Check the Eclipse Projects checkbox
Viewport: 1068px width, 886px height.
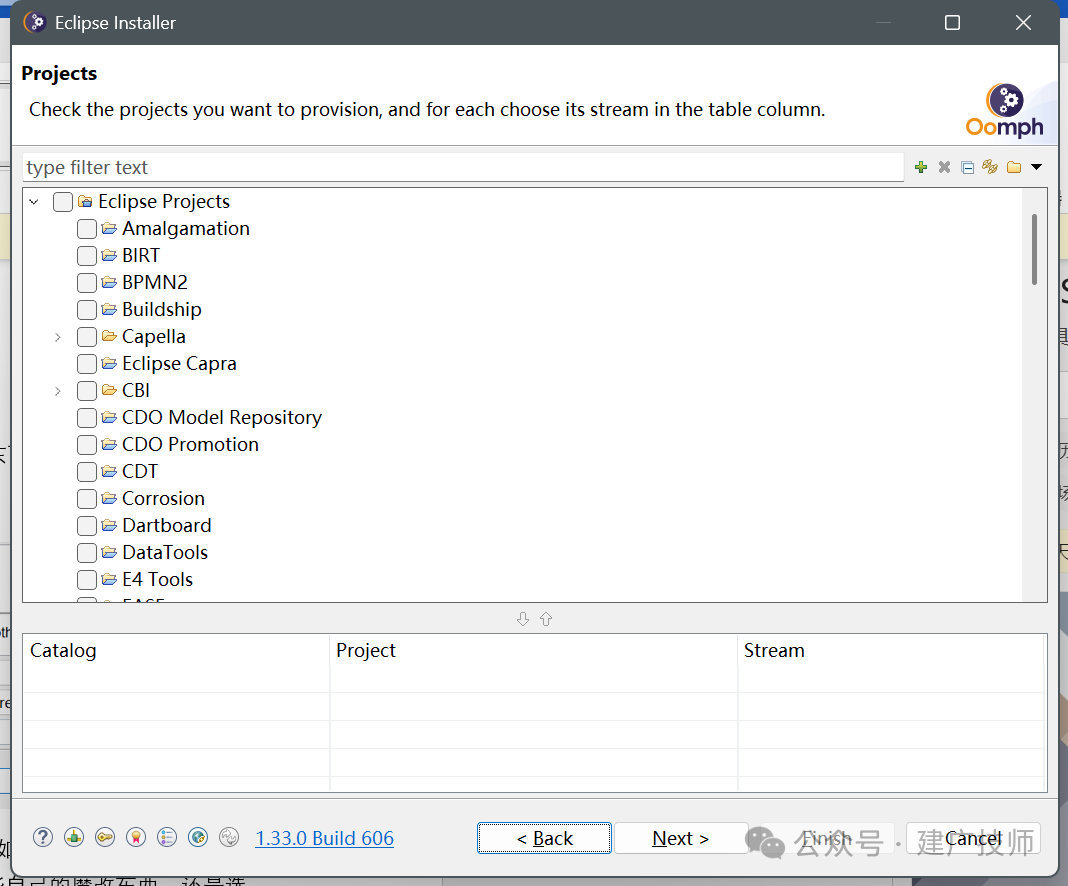[63, 202]
